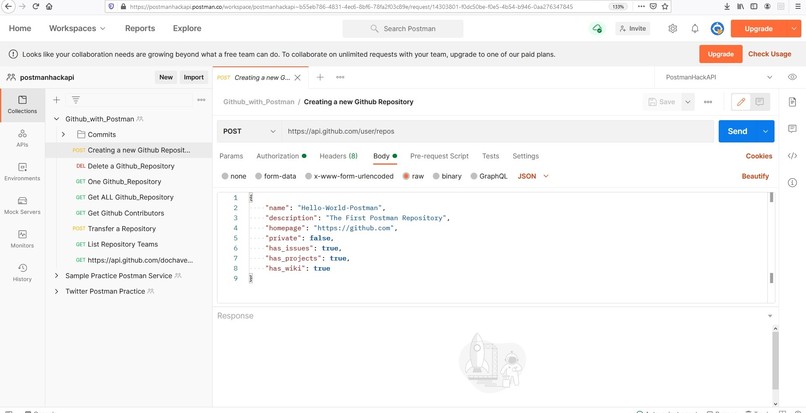Open the settings gear icon
This screenshot has height=413, width=806.
tap(672, 29)
